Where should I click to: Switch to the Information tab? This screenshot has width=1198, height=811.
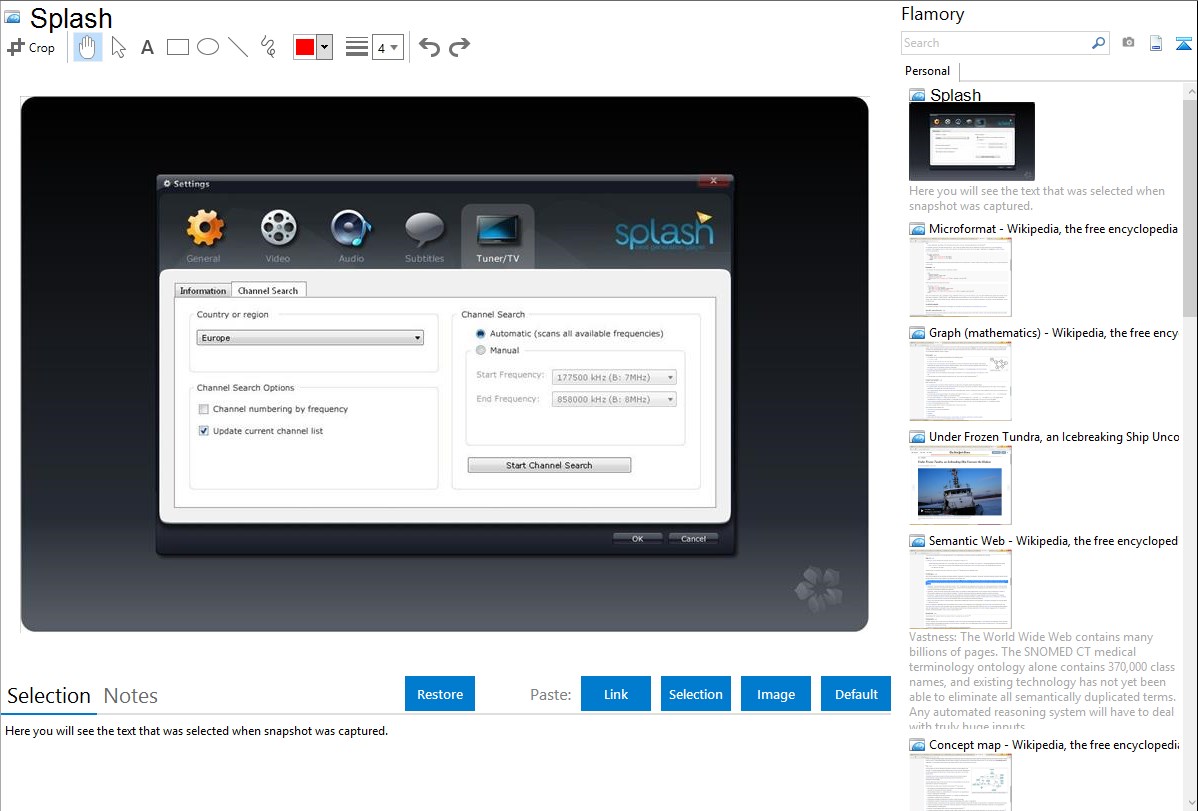tap(202, 290)
